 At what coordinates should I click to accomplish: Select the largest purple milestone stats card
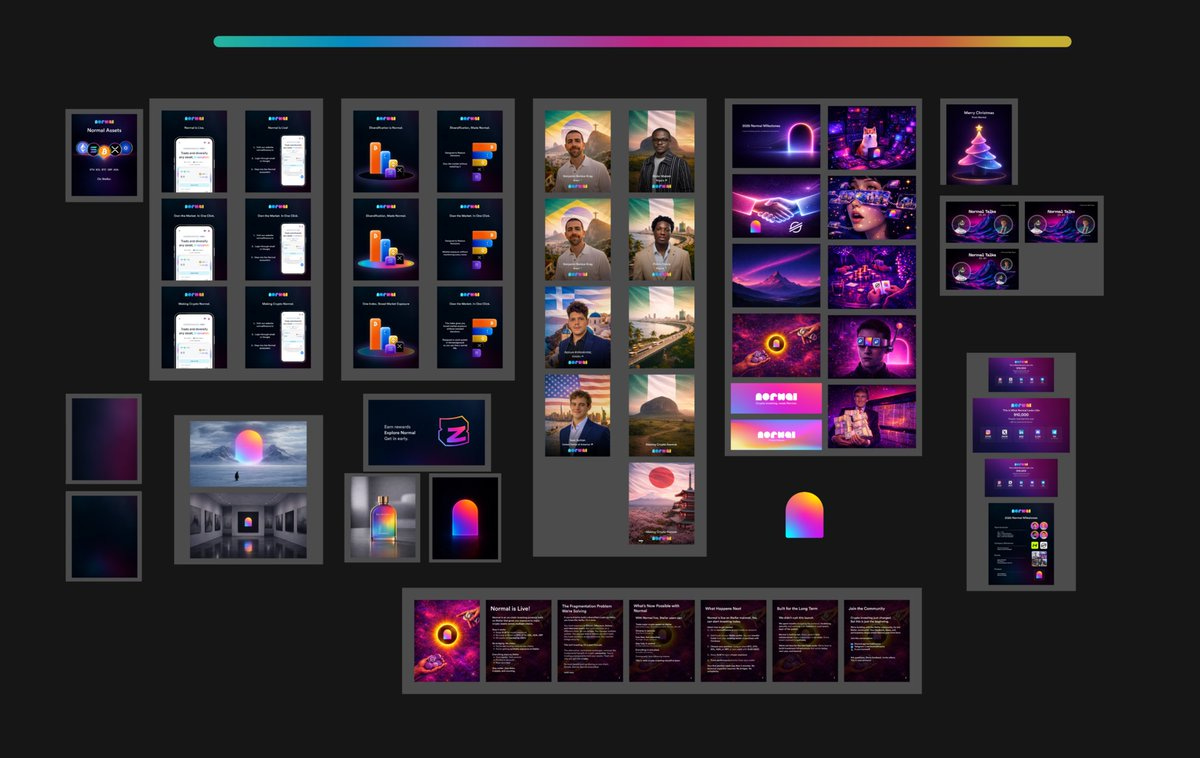tap(1021, 425)
